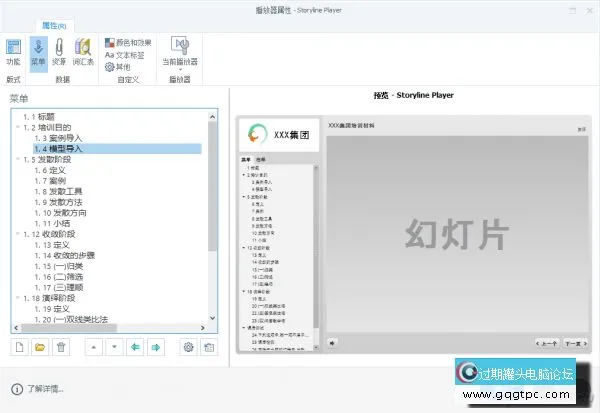The image size is (600, 413).
Task: Click the info icon beside 了解详情
Action: [17, 389]
